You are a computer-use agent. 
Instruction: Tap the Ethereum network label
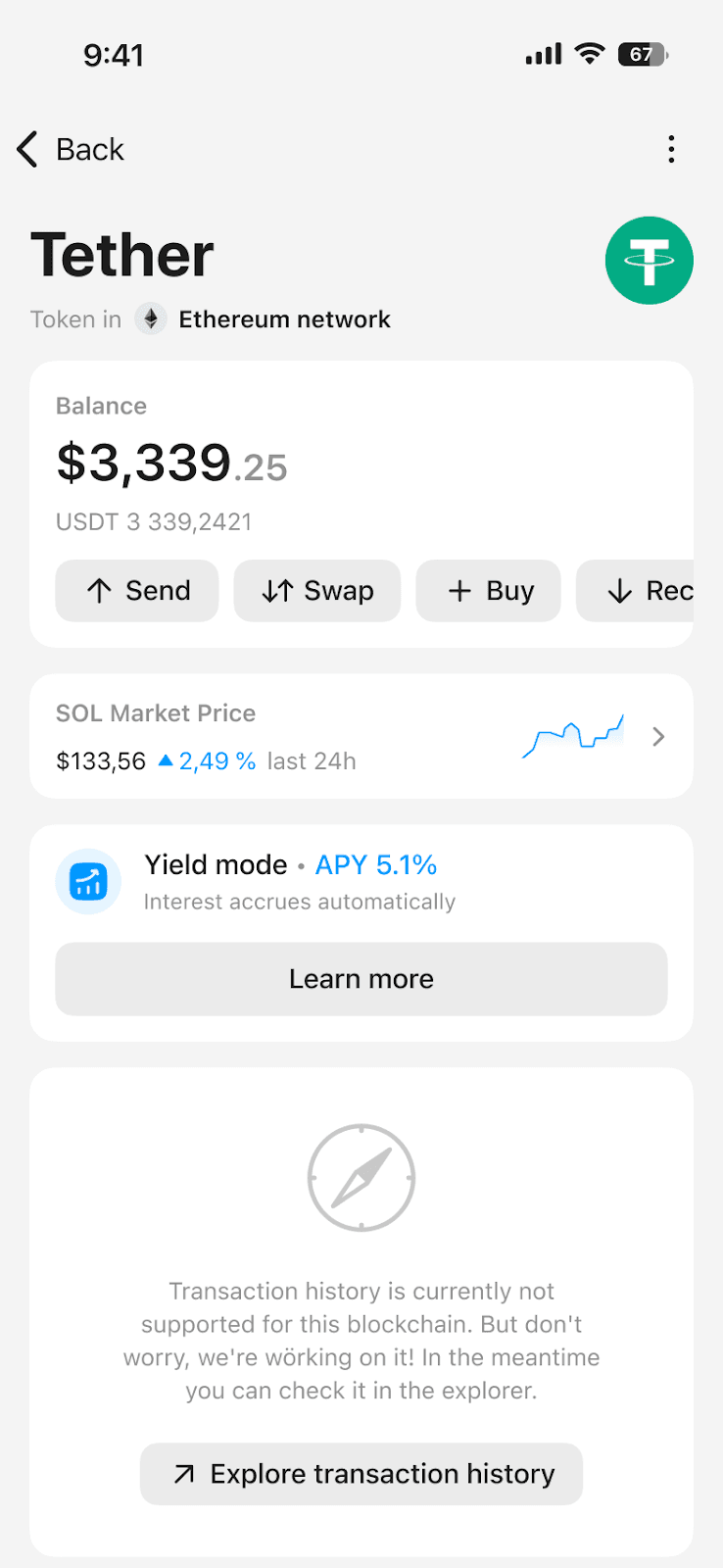(284, 319)
